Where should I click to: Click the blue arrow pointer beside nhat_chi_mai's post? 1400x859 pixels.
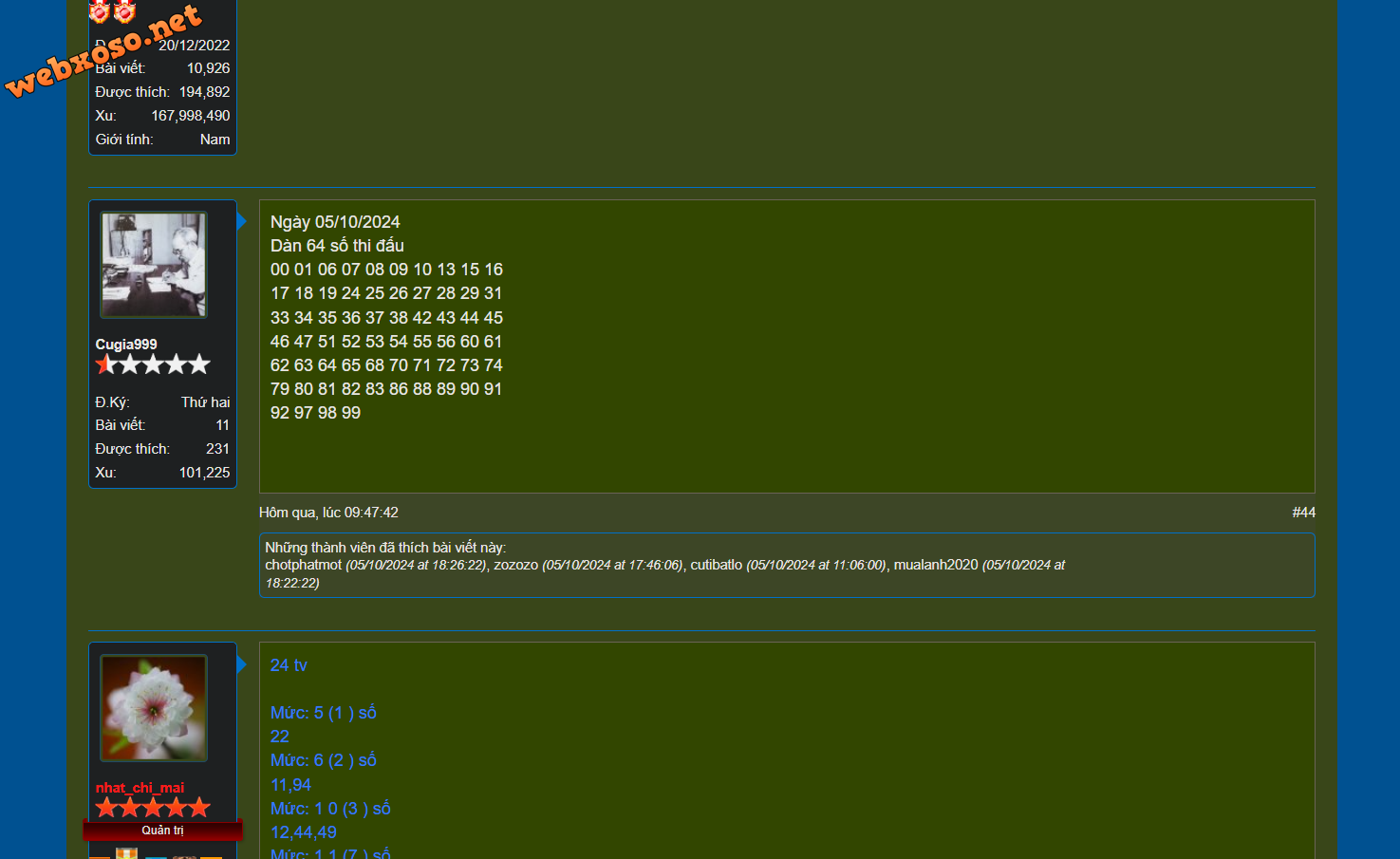241,664
